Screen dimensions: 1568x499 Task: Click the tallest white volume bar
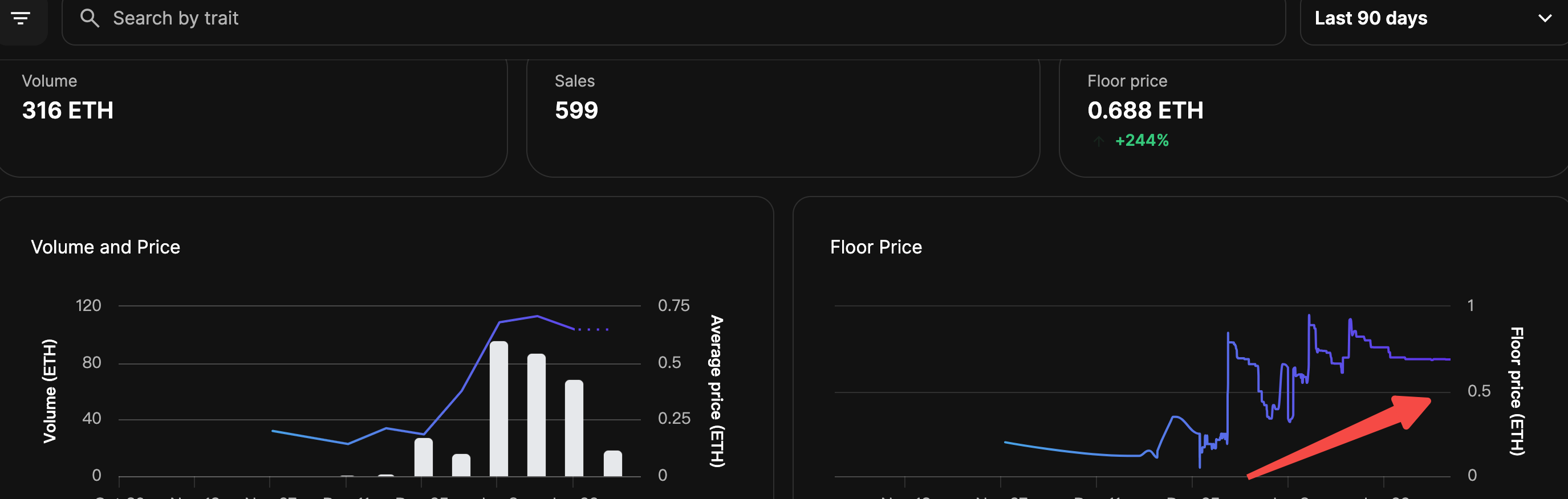(498, 408)
